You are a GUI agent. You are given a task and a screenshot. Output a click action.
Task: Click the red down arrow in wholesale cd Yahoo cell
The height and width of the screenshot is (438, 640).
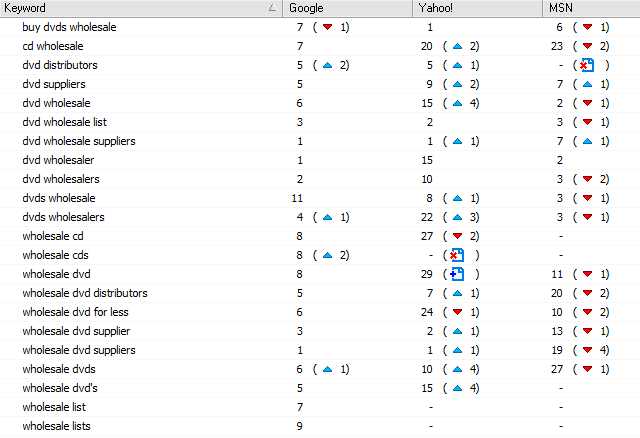coord(458,236)
